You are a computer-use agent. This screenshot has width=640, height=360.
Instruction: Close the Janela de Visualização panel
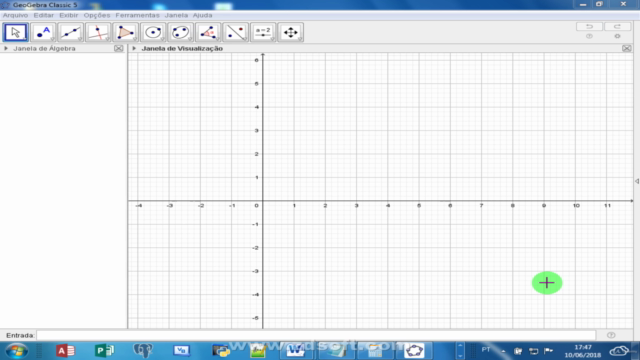(x=627, y=48)
